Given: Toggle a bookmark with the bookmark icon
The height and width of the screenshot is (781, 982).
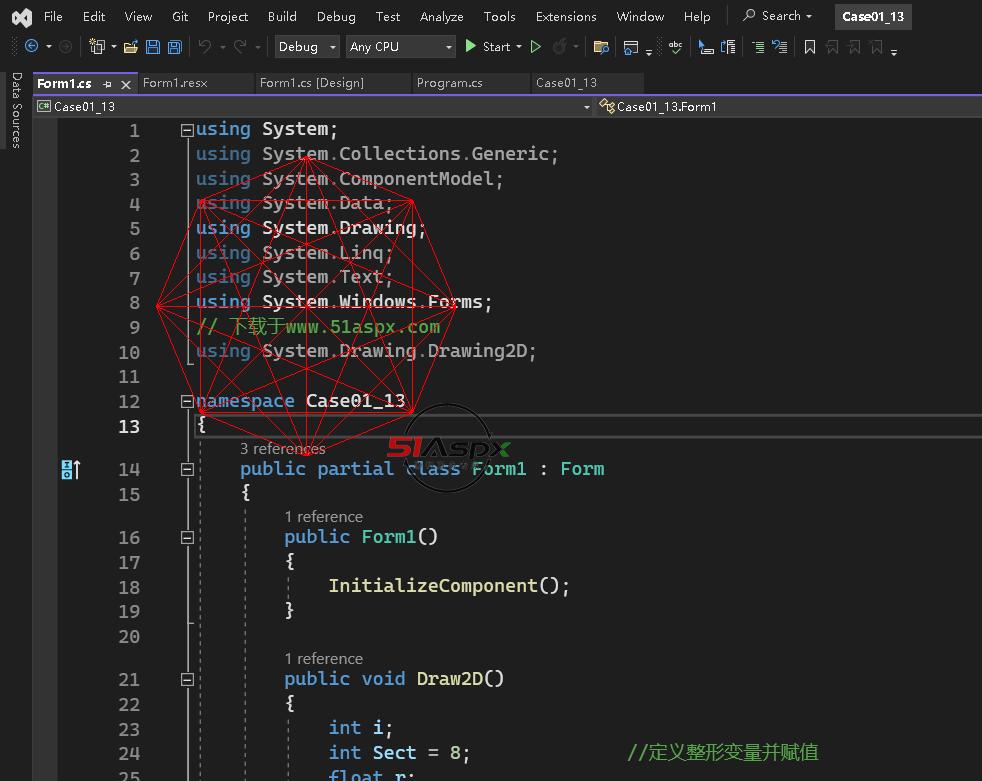Looking at the screenshot, I should click(810, 47).
